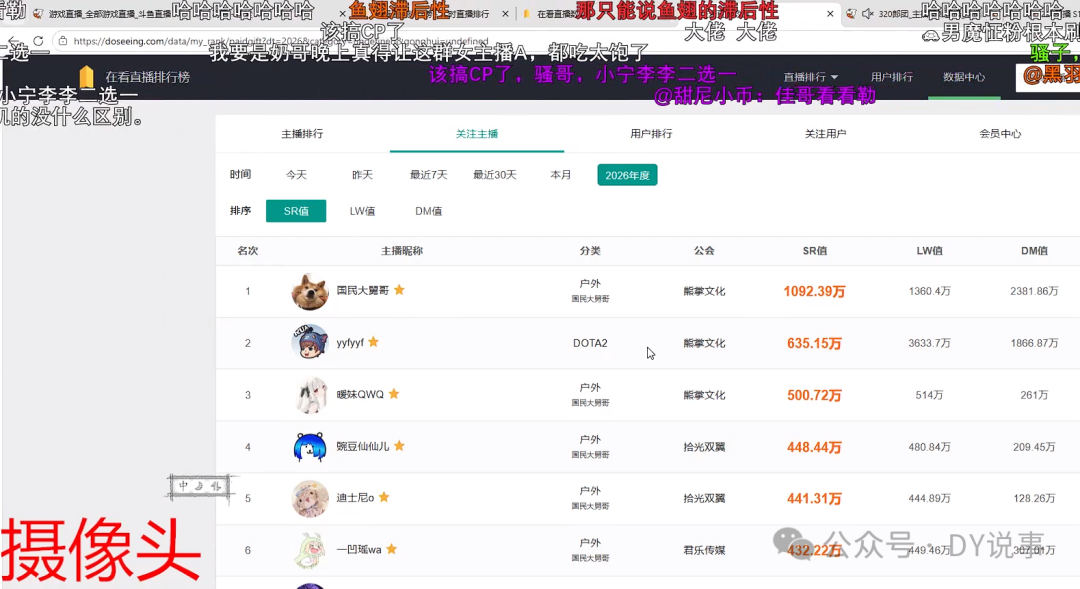This screenshot has width=1080, height=589.
Task: Sort the ranking by LW值 button
Action: click(x=362, y=211)
